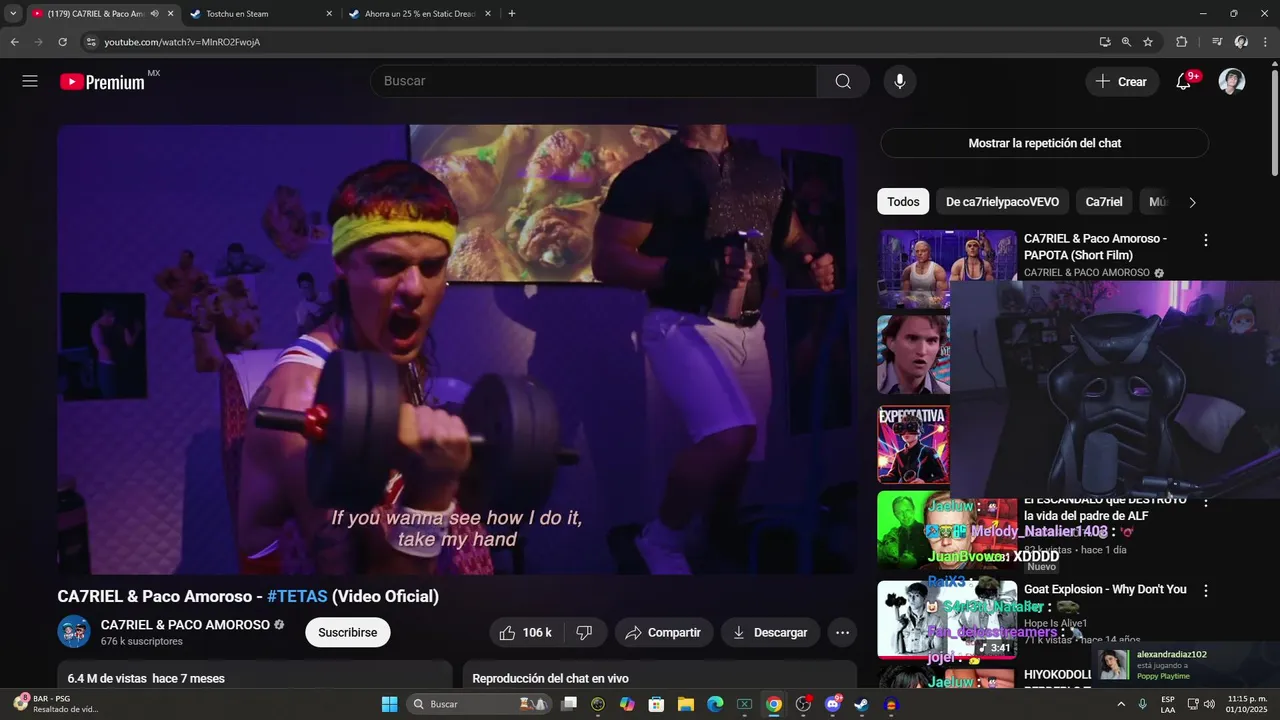Image resolution: width=1280 pixels, height=720 pixels.
Task: Open the ESP LAA language indicator
Action: tap(1167, 704)
